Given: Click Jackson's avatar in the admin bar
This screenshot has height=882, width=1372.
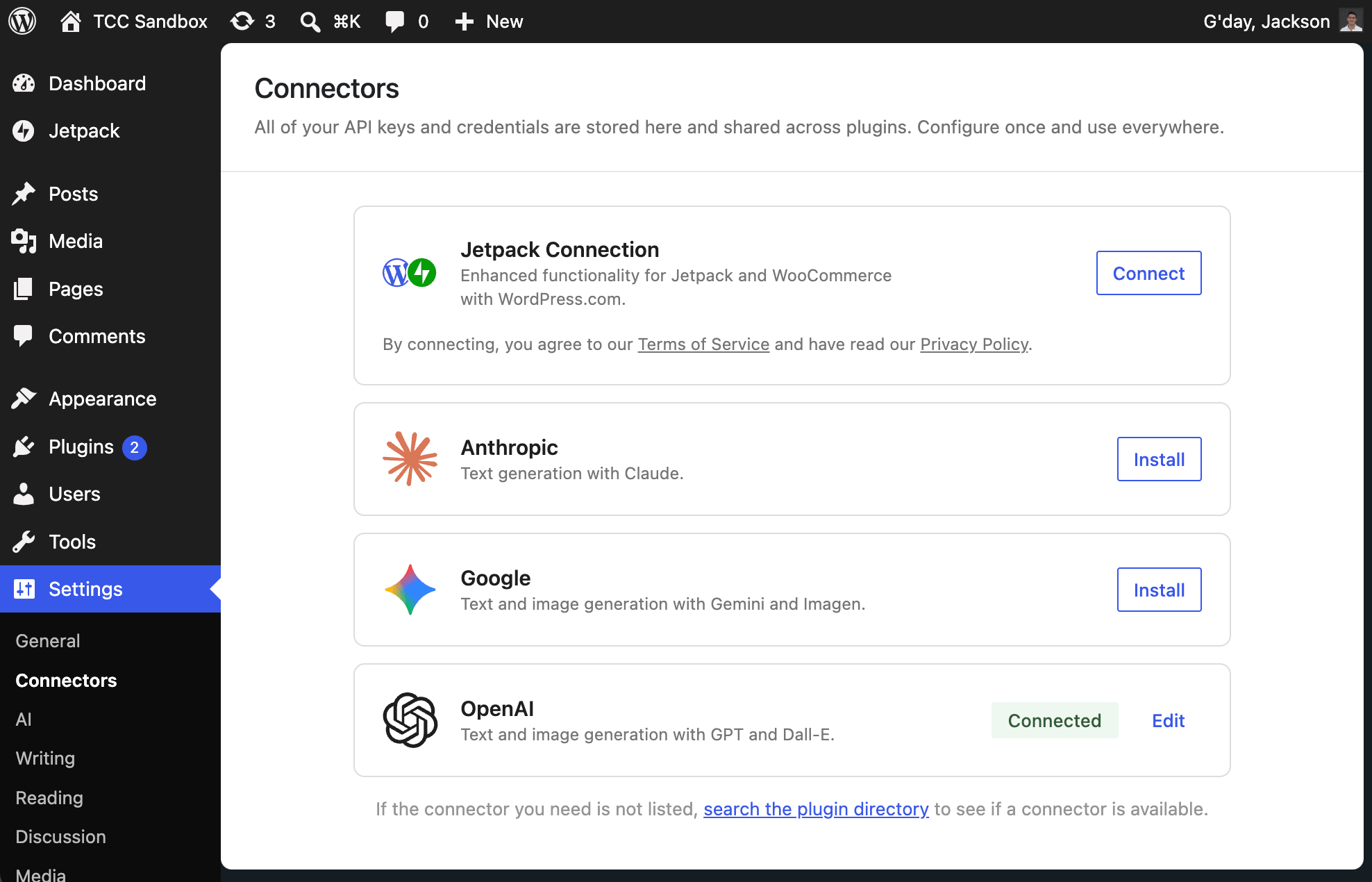Looking at the screenshot, I should point(1350,21).
